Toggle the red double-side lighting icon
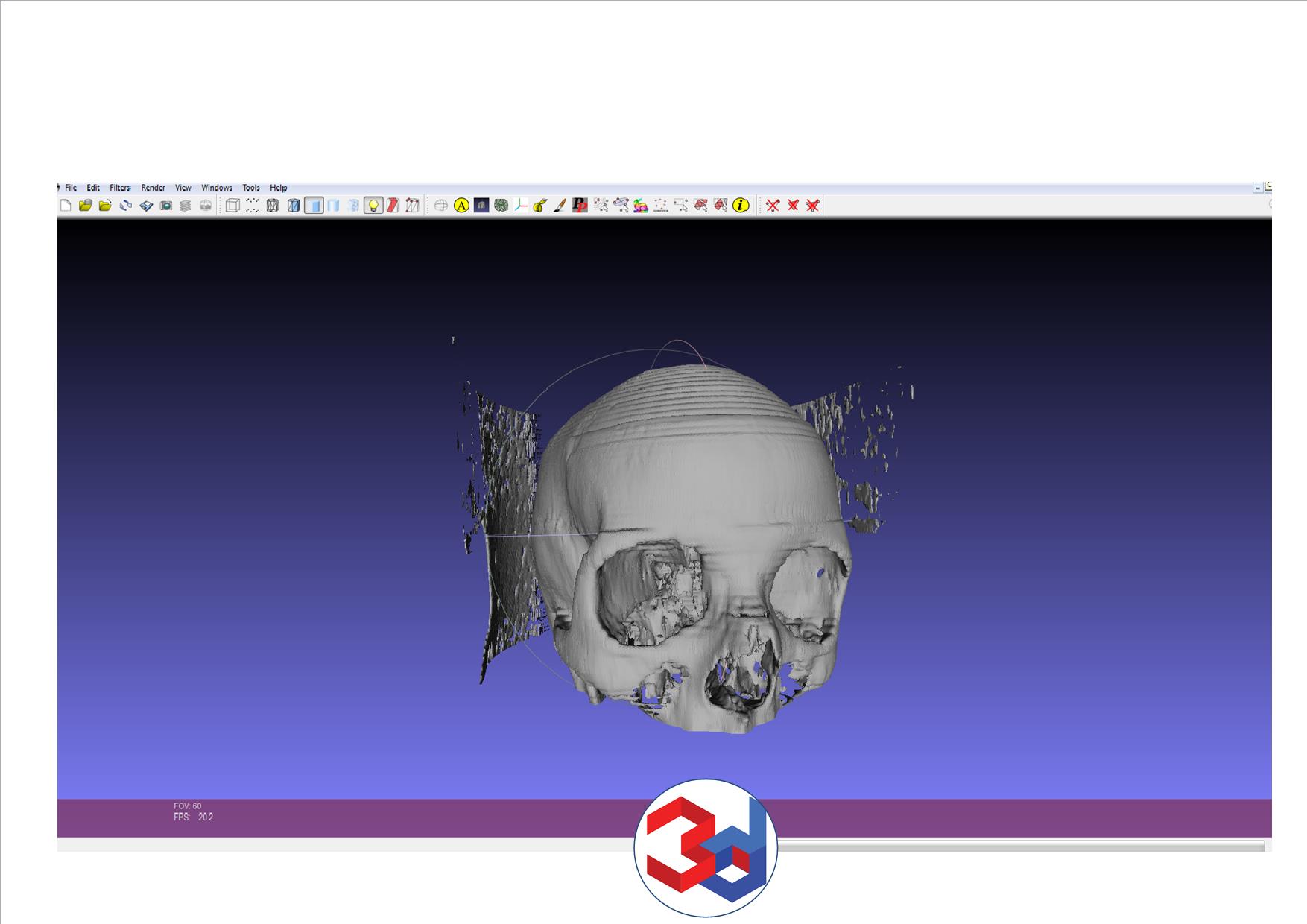1307x924 pixels. [393, 206]
